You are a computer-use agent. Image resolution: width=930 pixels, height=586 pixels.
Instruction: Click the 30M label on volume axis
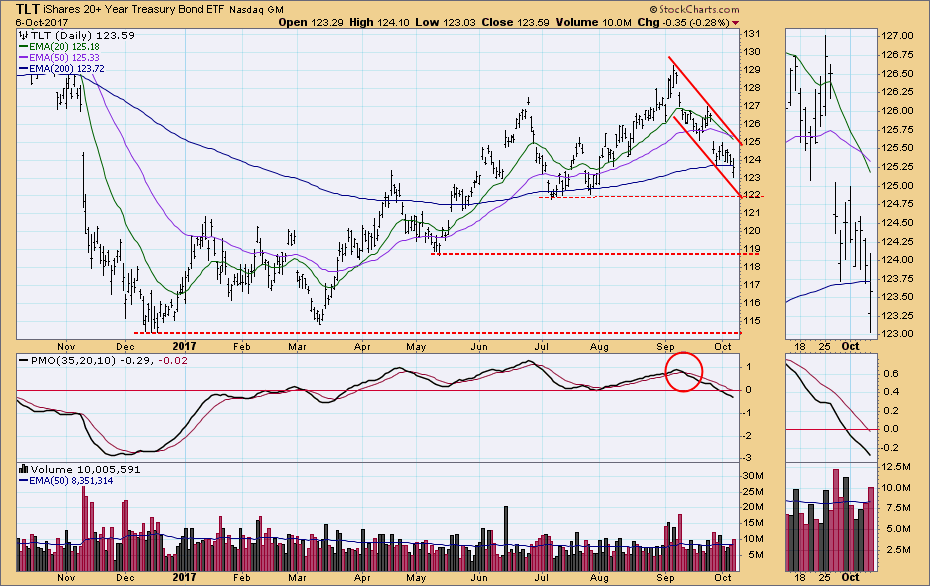click(753, 476)
